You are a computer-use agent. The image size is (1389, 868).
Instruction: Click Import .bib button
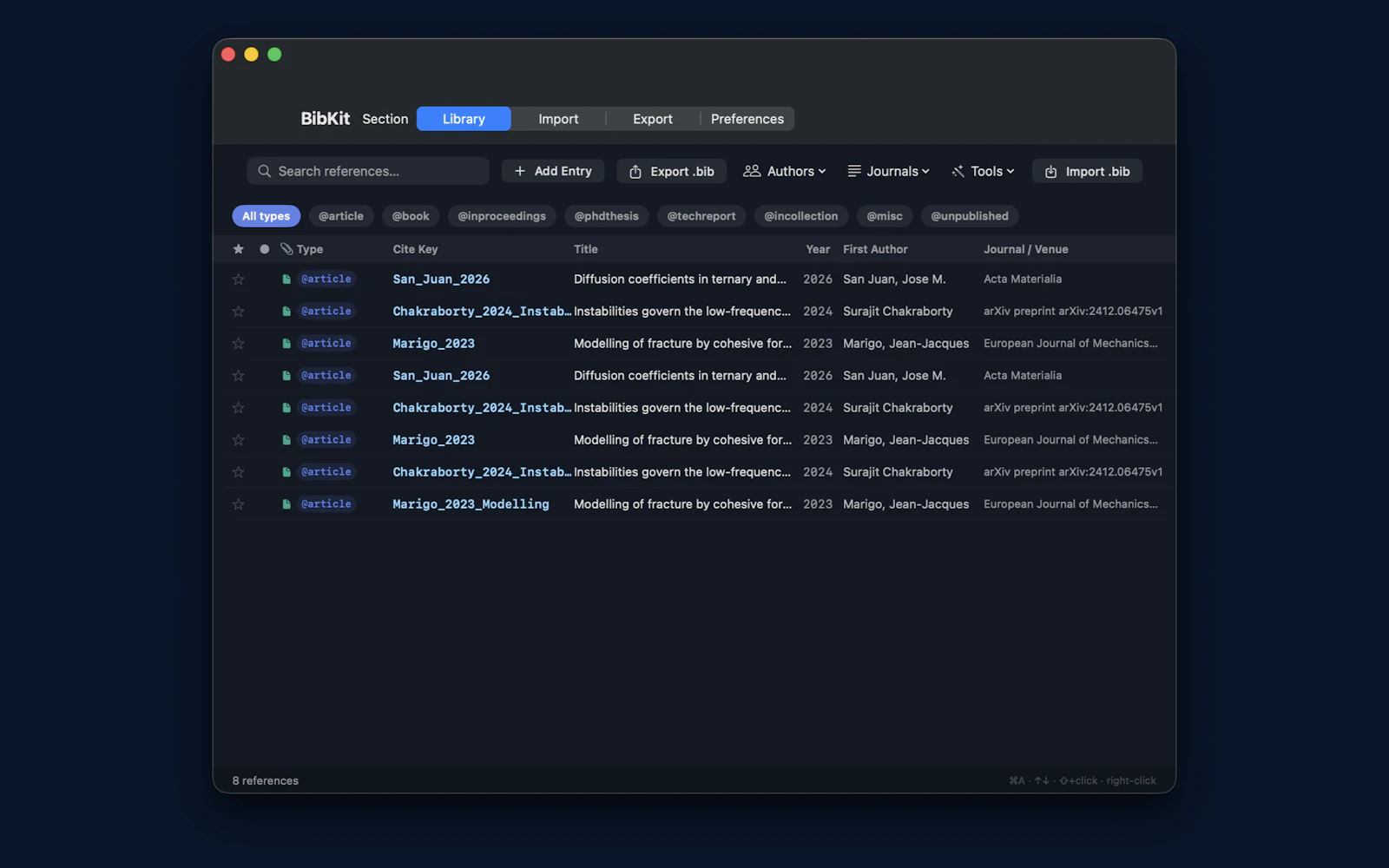click(x=1087, y=171)
